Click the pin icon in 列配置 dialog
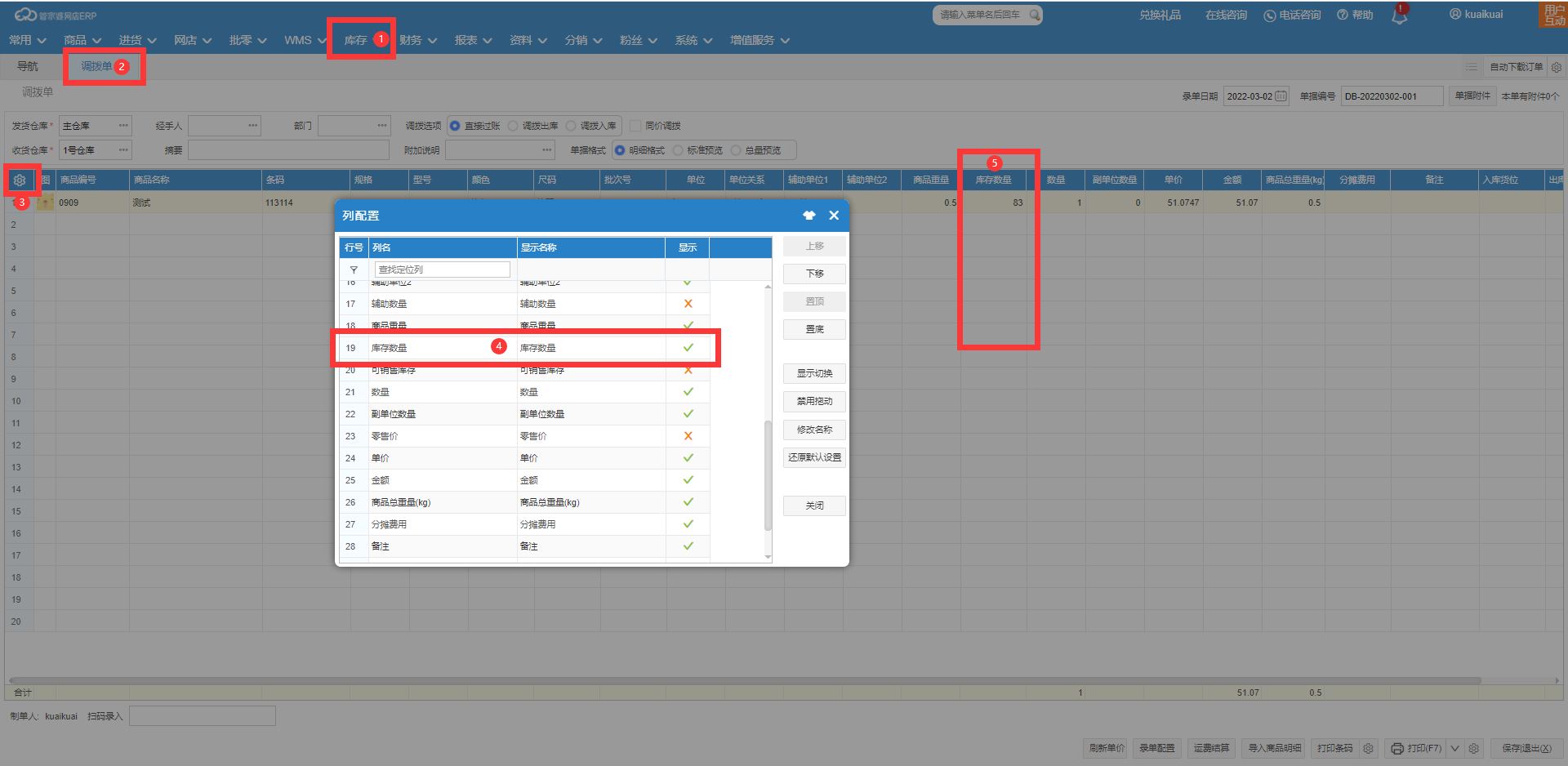This screenshot has width=1568, height=766. (808, 216)
